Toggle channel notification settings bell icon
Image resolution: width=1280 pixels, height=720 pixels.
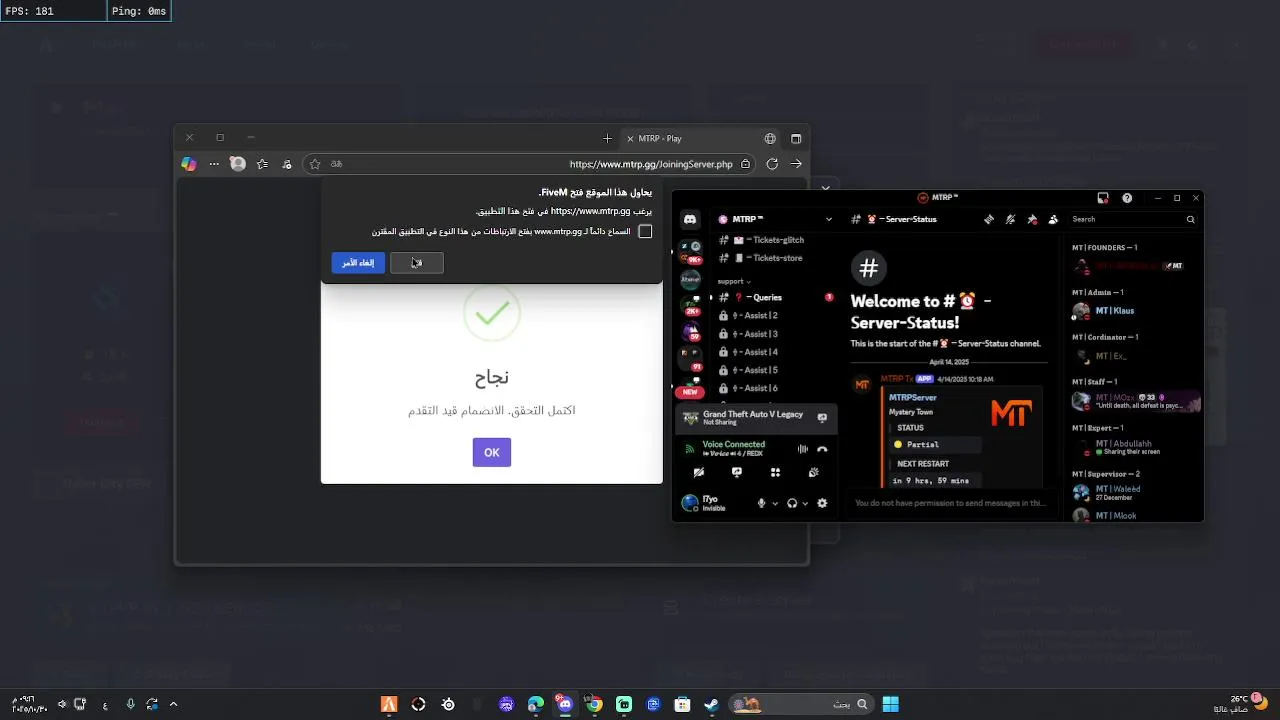point(1010,219)
